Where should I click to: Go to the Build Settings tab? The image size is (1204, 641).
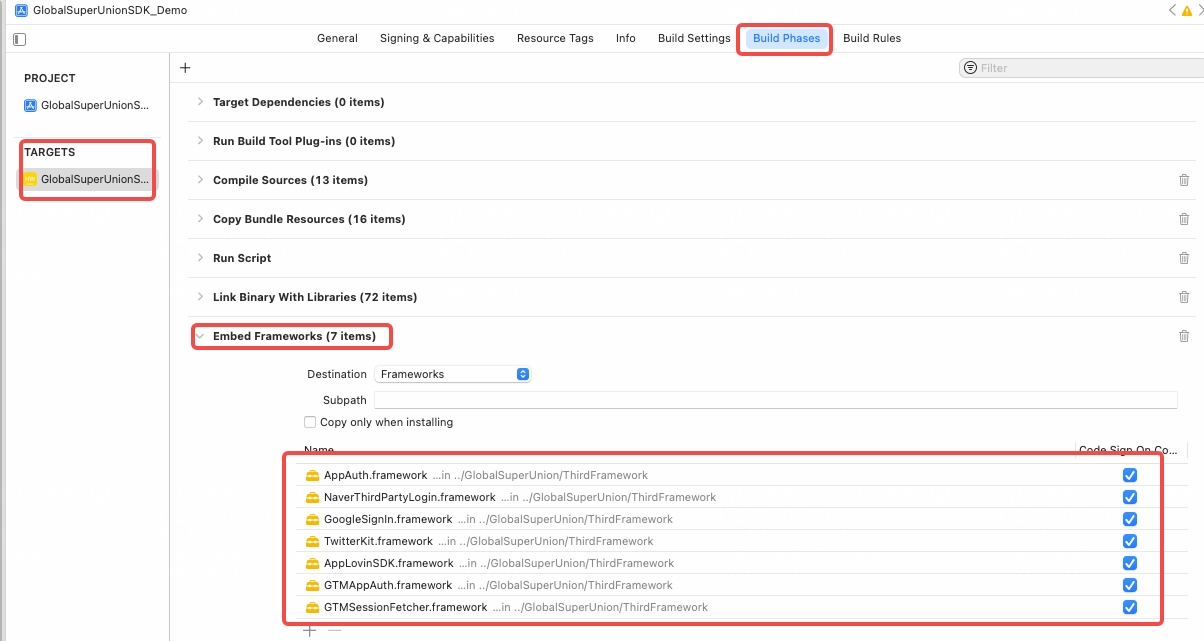click(x=694, y=38)
